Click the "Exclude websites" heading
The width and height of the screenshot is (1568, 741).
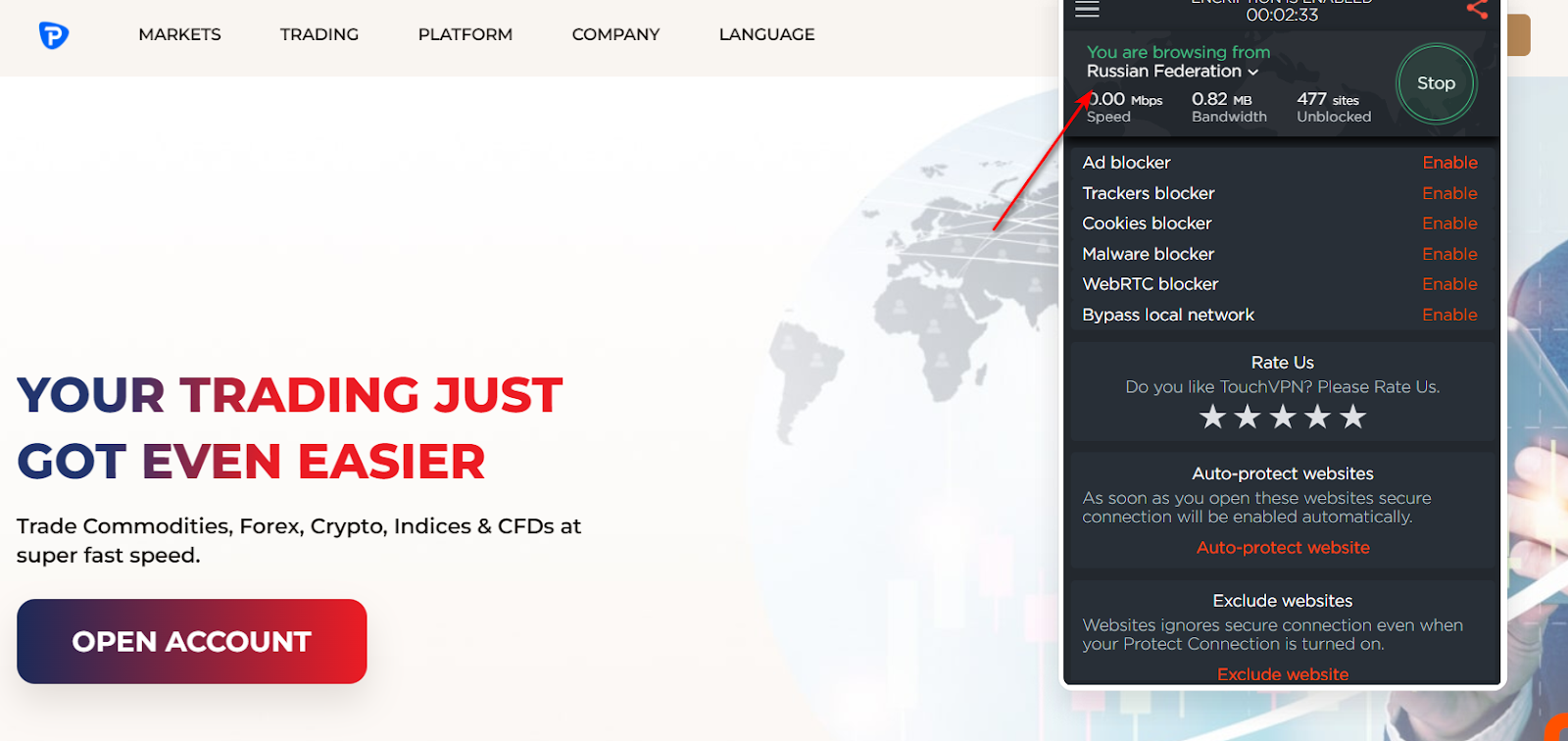pyautogui.click(x=1283, y=601)
